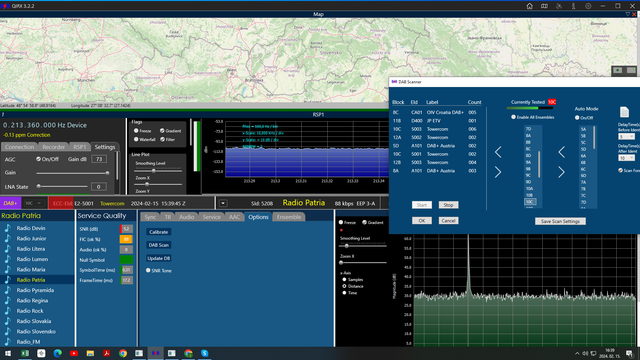Adjust the Gain slider
The width and height of the screenshot is (640, 360).
(73, 173)
